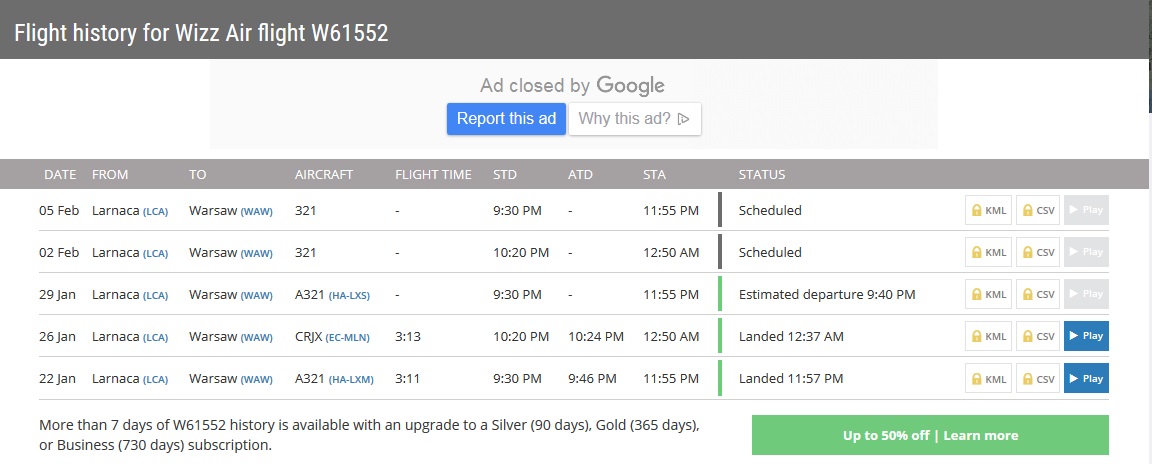Image resolution: width=1152 pixels, height=464 pixels.
Task: Play the 22 Jan flight replay
Action: coord(1086,378)
